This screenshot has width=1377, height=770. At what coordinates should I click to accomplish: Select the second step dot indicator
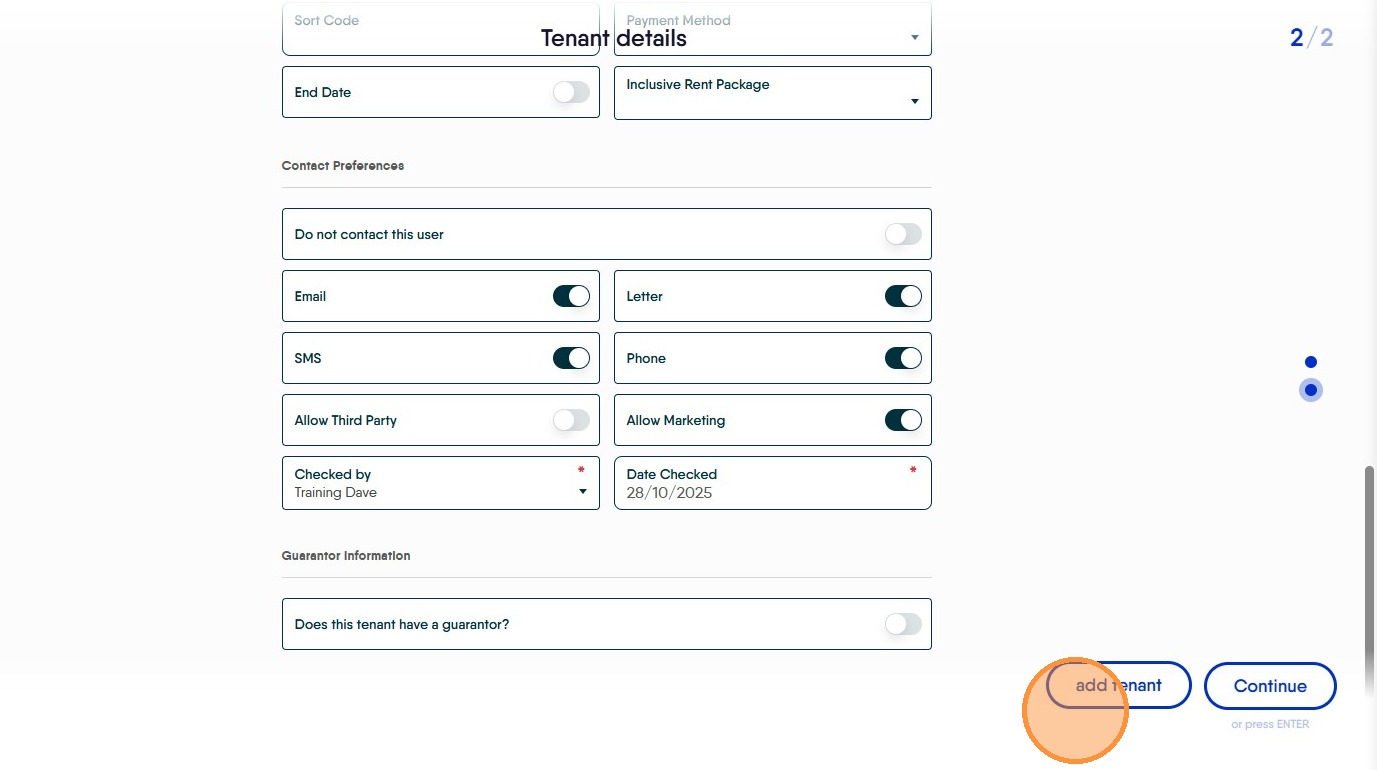coord(1311,390)
